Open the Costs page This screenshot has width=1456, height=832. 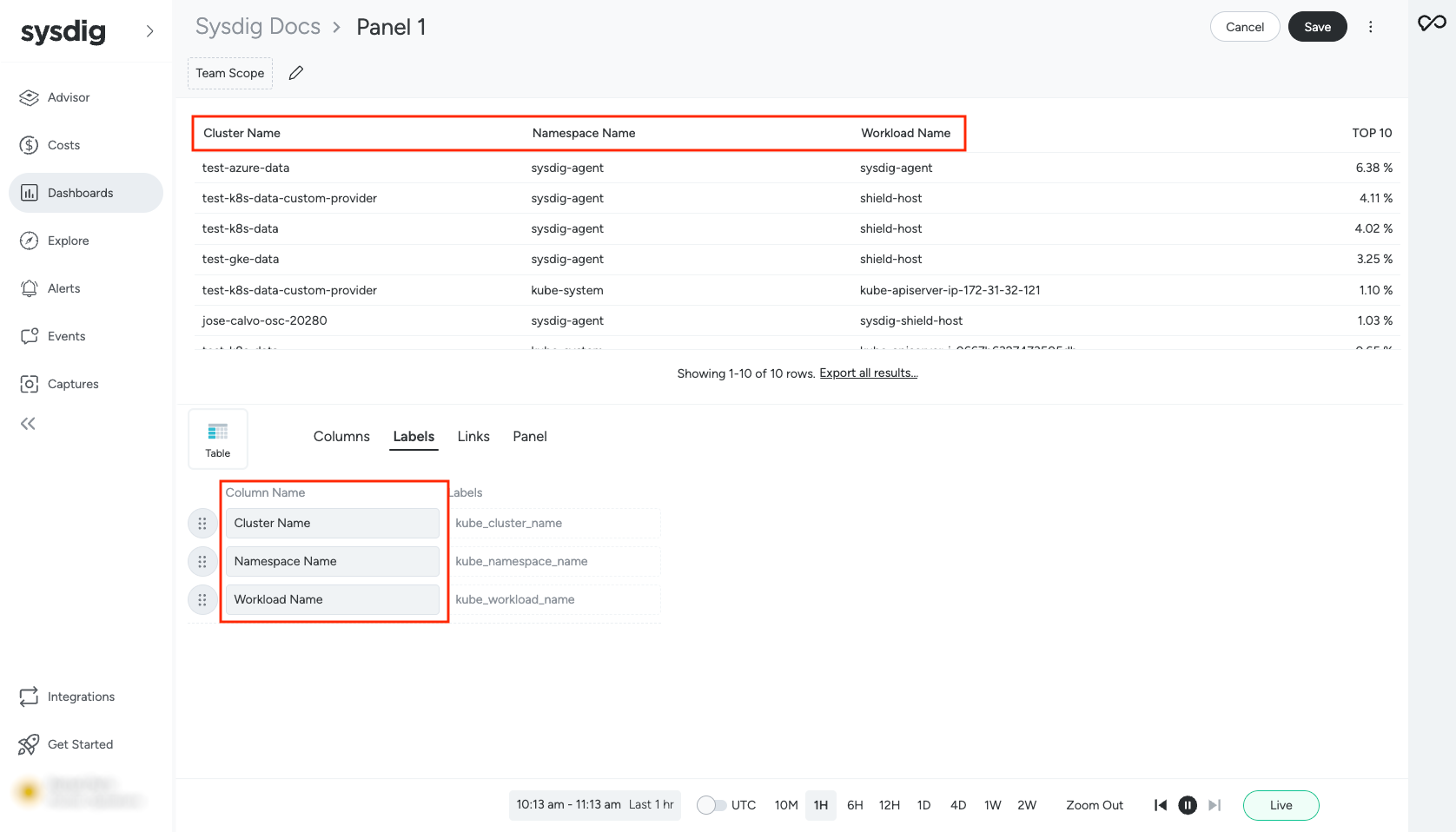(63, 145)
